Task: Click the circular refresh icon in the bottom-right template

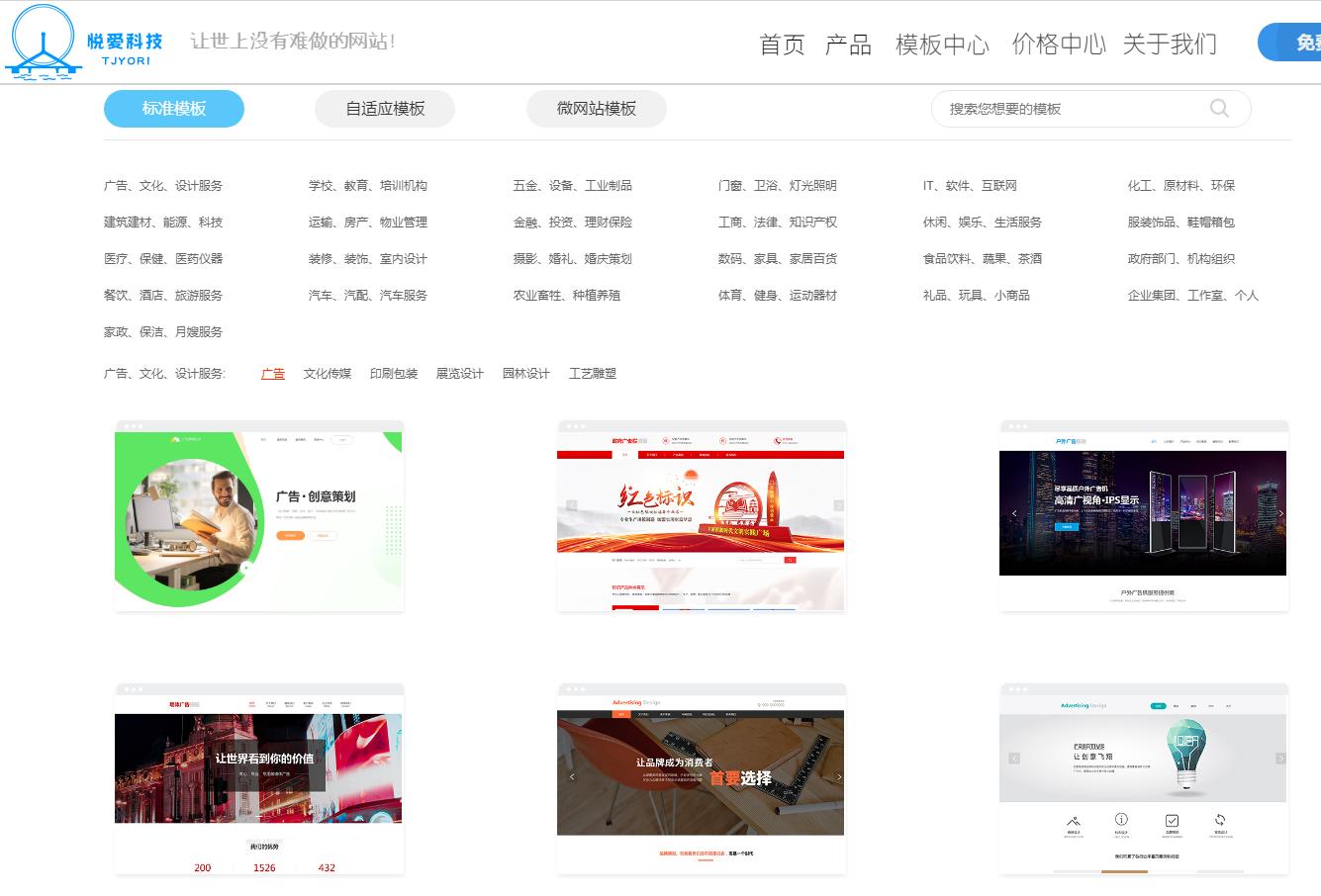Action: 1220,819
